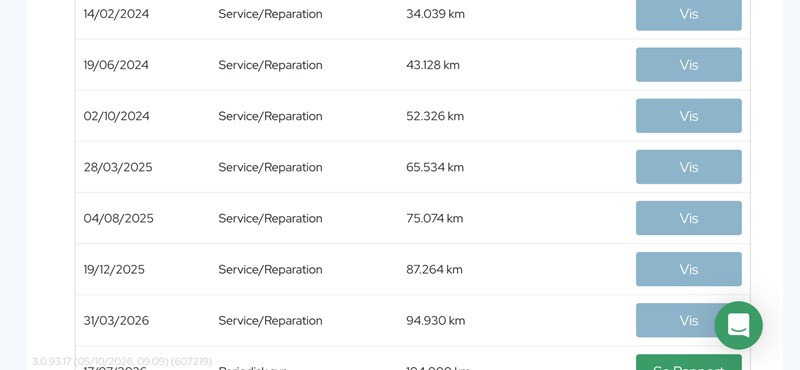Select the 31/03/2026 date text
The width and height of the screenshot is (800, 370).
(x=116, y=320)
